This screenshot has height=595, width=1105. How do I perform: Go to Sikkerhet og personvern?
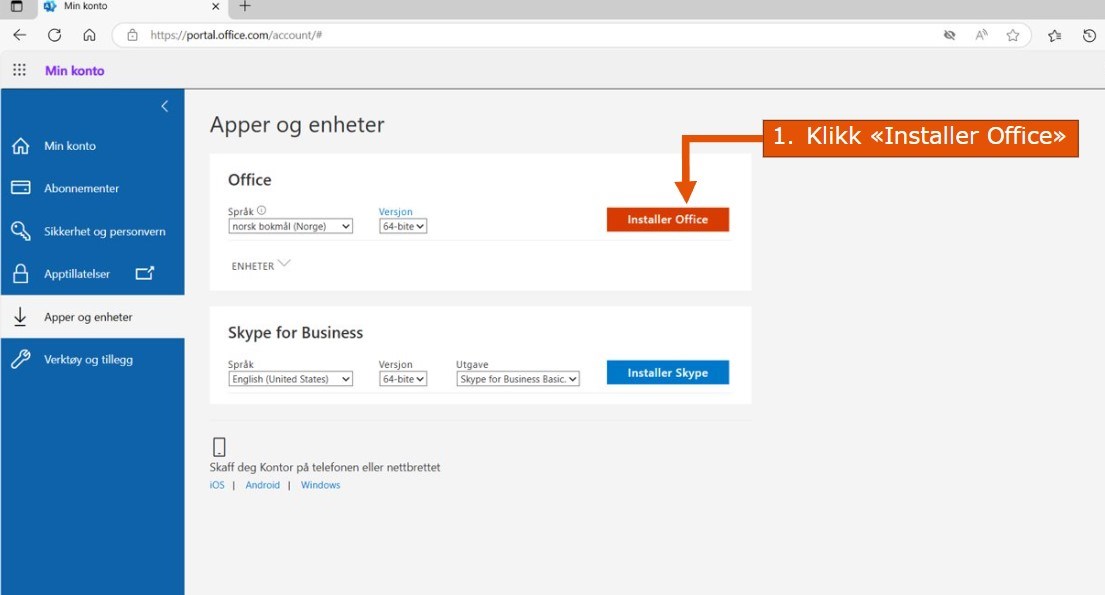coord(92,231)
